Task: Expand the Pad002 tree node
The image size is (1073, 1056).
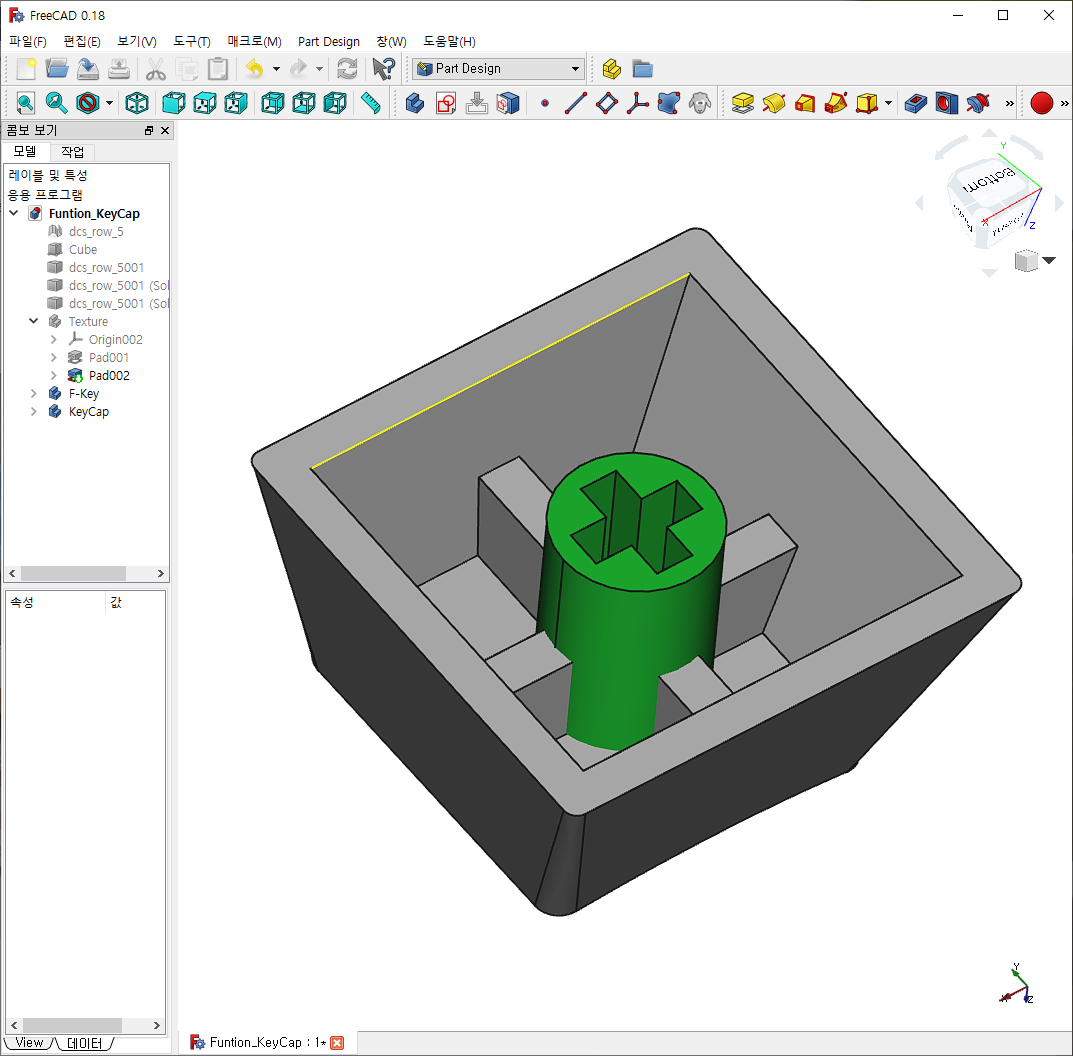Action: [53, 375]
